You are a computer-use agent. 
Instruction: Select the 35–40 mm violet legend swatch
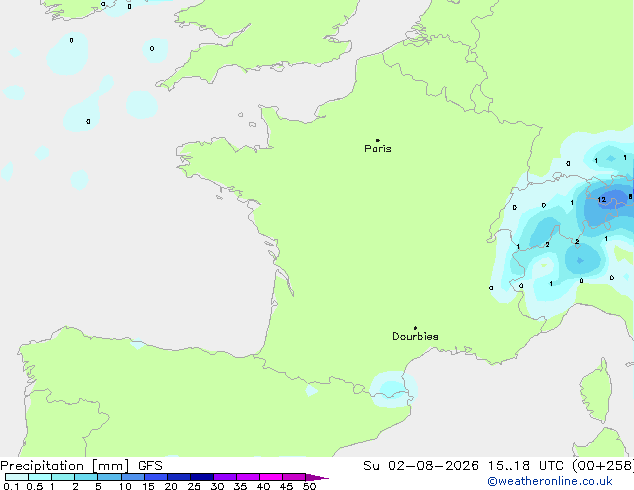(248, 477)
